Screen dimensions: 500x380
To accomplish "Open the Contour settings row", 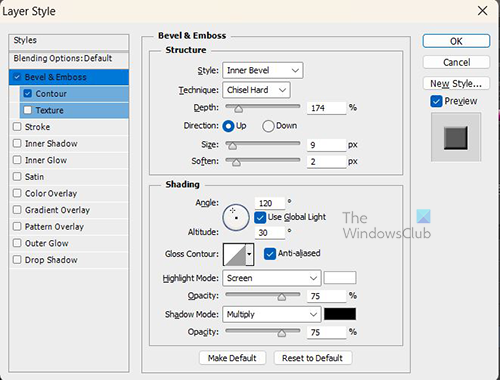I will coord(74,94).
